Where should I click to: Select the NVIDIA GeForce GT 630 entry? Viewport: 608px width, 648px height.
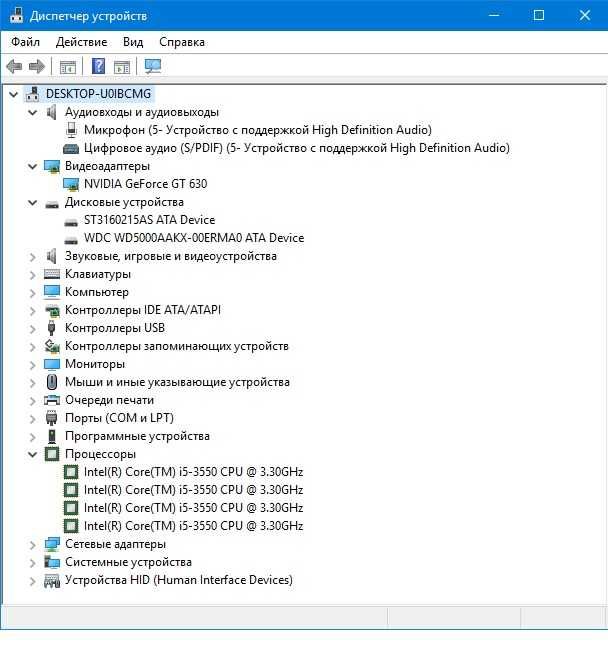click(145, 184)
